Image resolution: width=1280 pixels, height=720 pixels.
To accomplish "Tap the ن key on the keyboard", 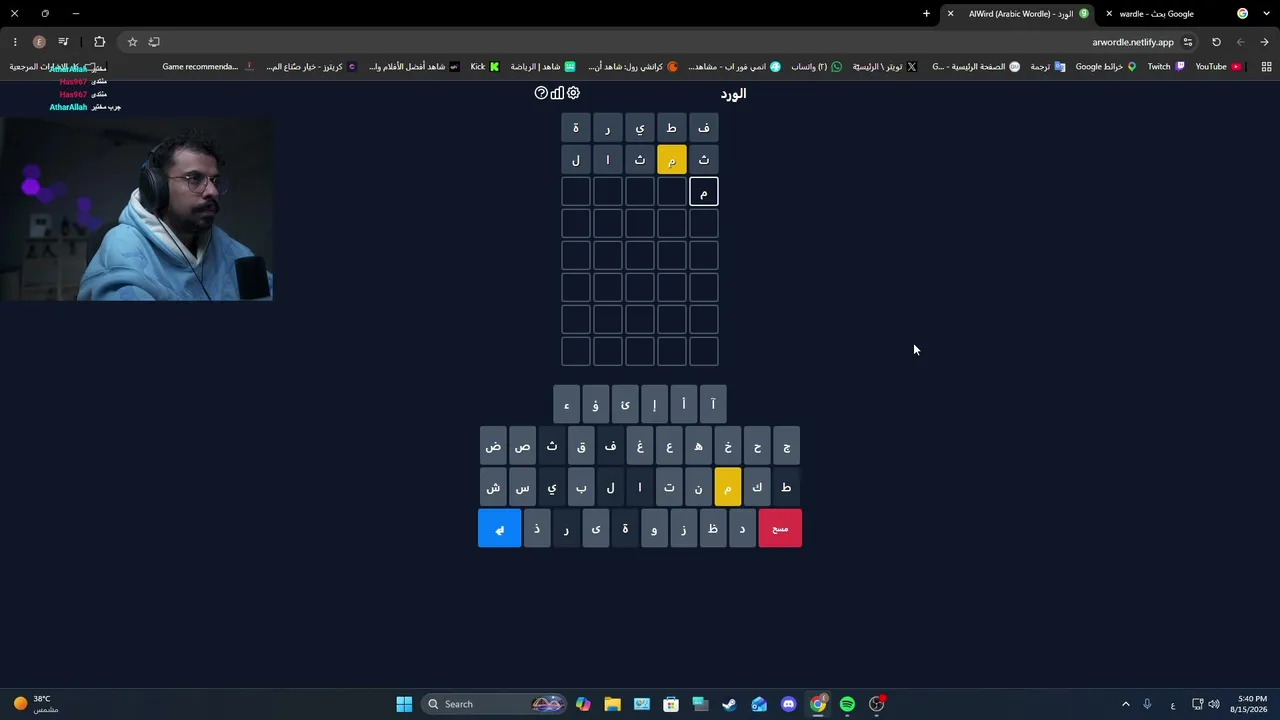I will point(699,487).
